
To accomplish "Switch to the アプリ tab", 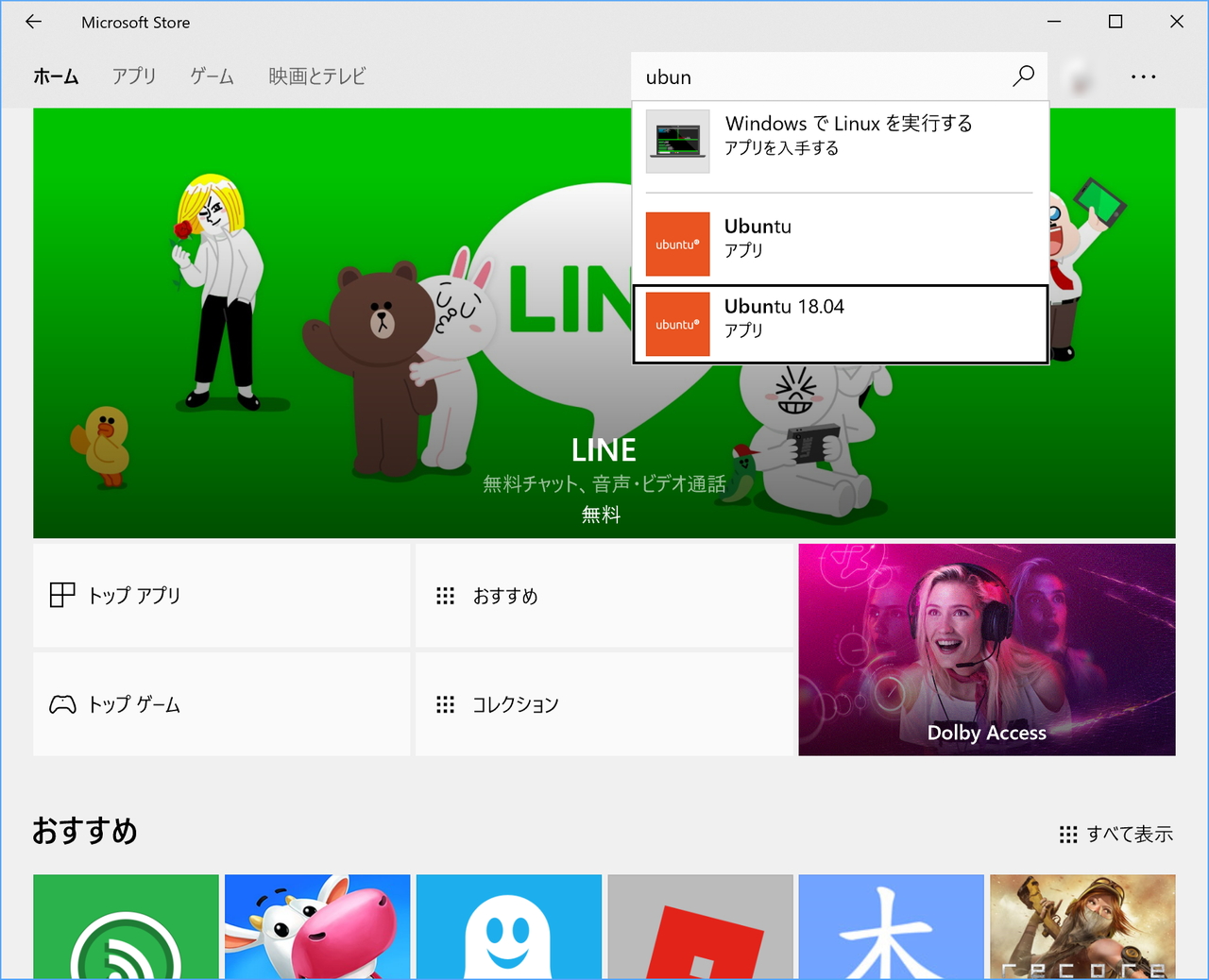I will (133, 76).
